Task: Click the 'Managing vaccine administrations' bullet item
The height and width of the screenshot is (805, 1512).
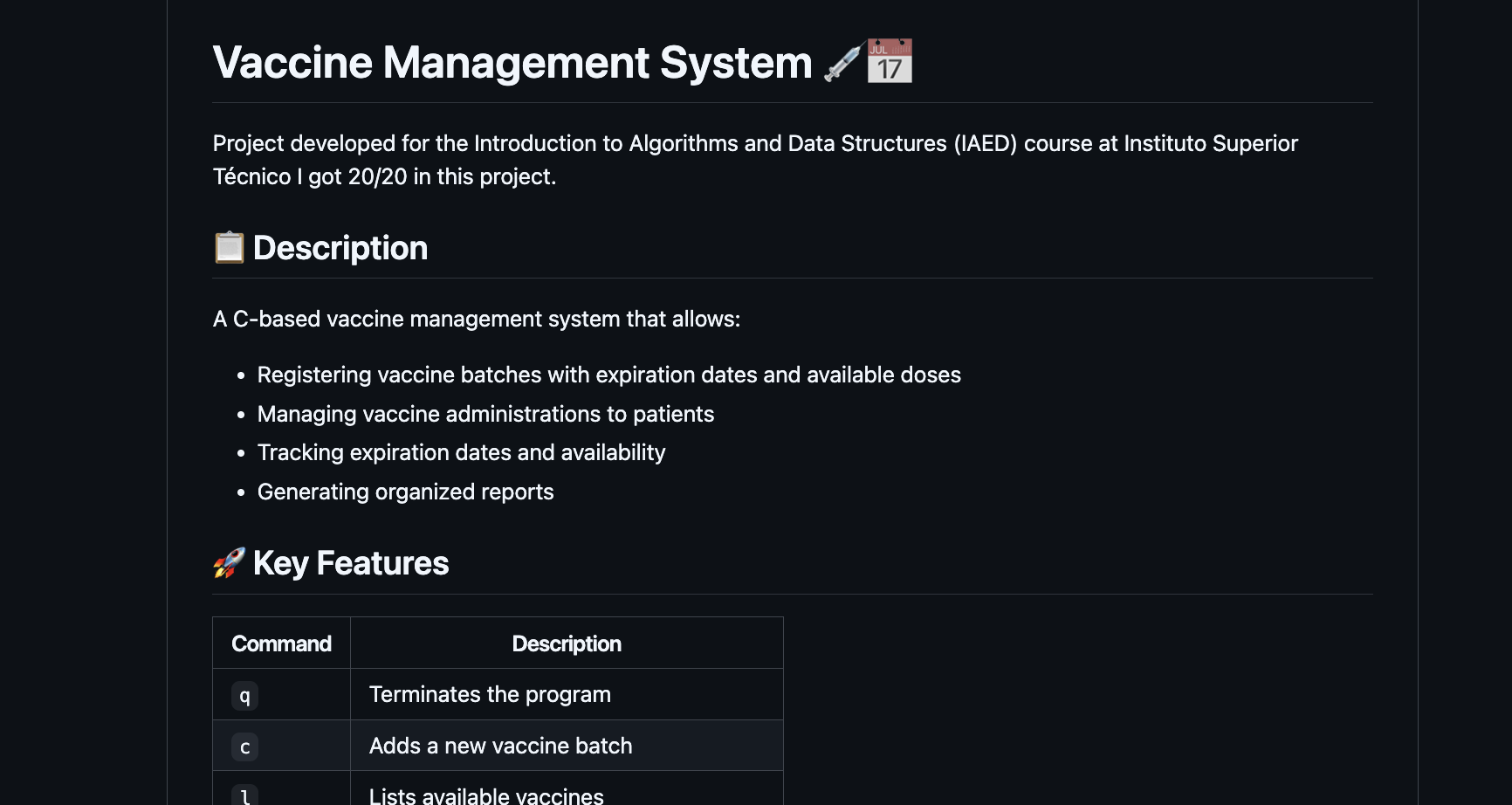Action: click(x=485, y=415)
